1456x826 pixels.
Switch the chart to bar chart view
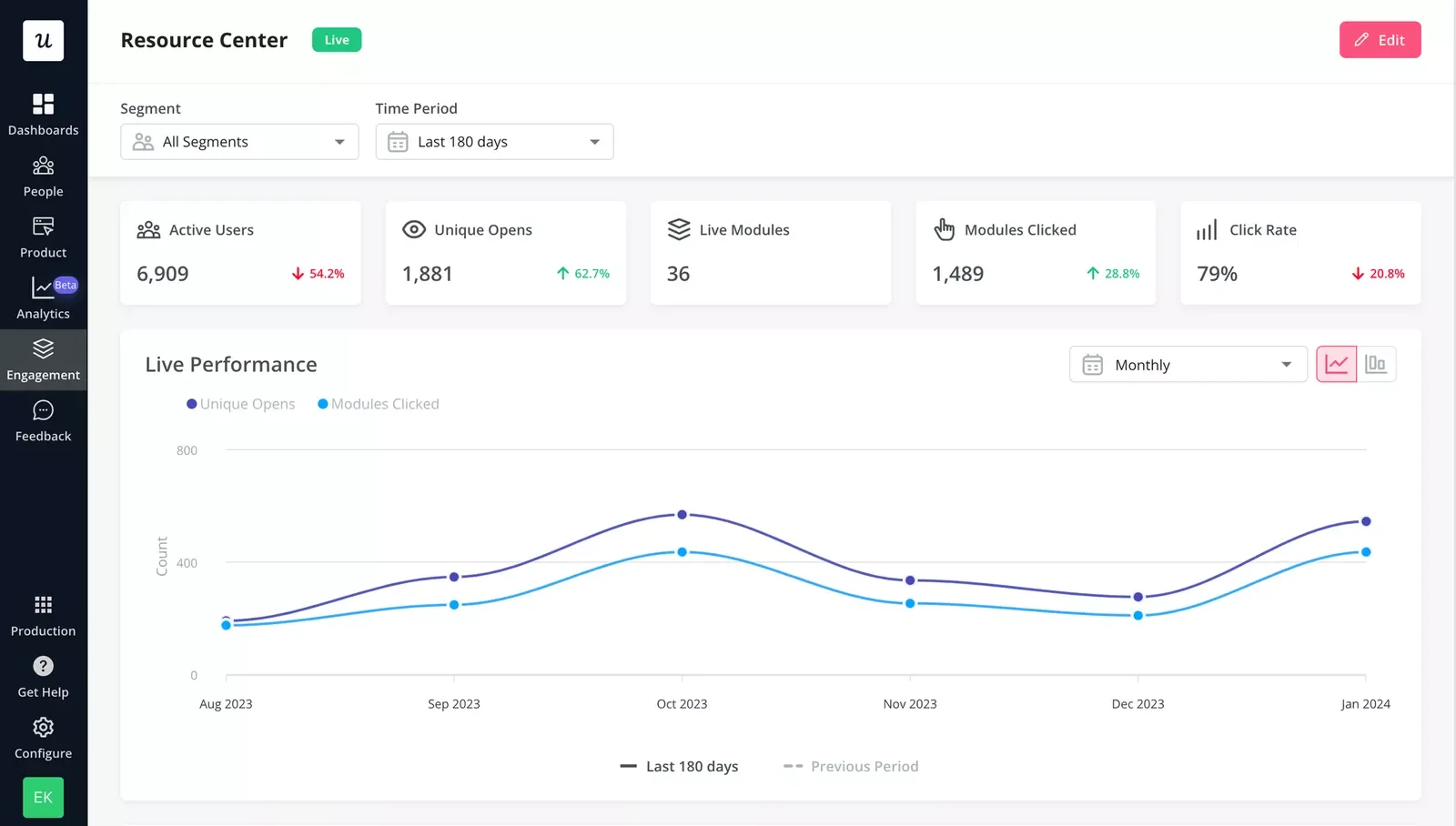(1376, 364)
